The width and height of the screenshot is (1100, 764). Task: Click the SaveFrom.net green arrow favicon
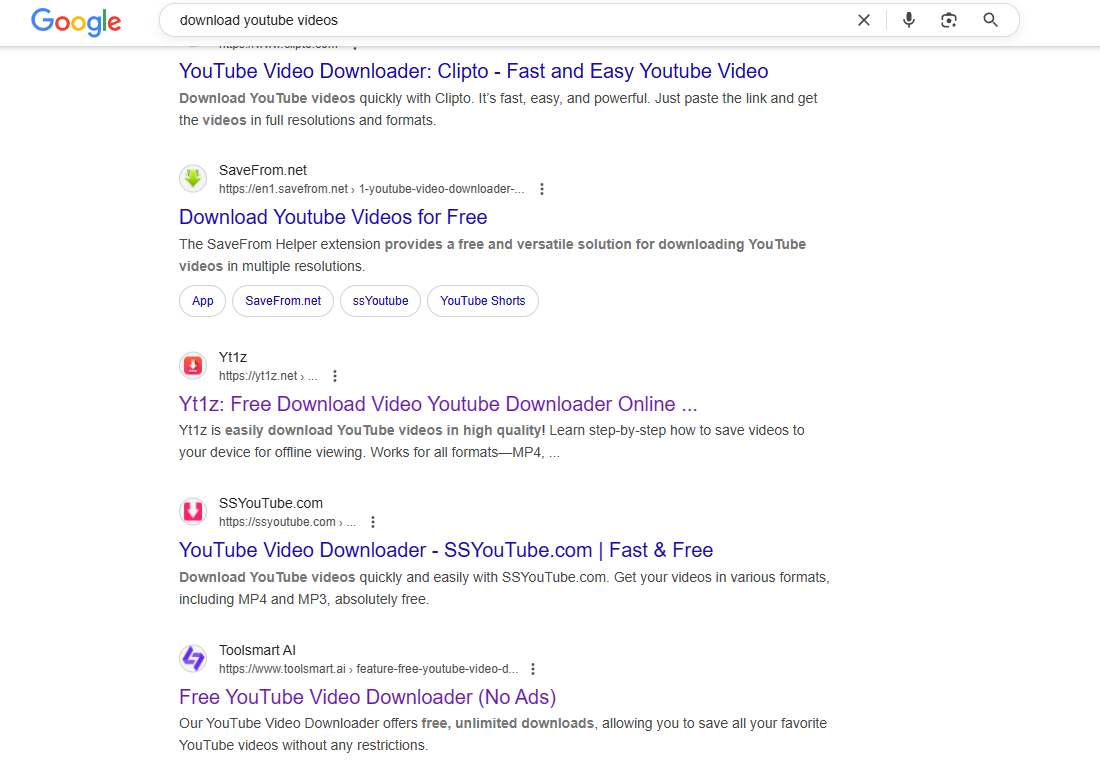(x=193, y=179)
